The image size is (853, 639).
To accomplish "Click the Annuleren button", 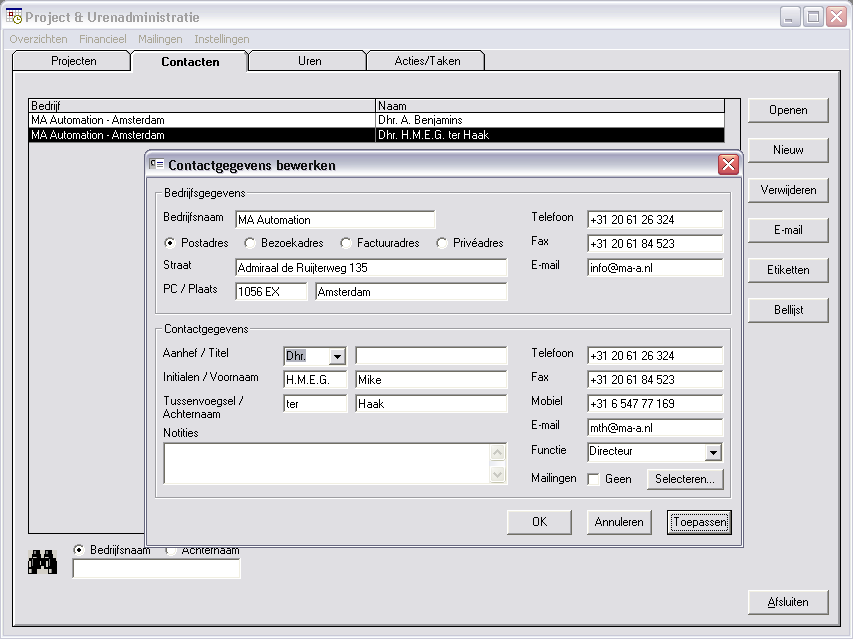I will (619, 522).
